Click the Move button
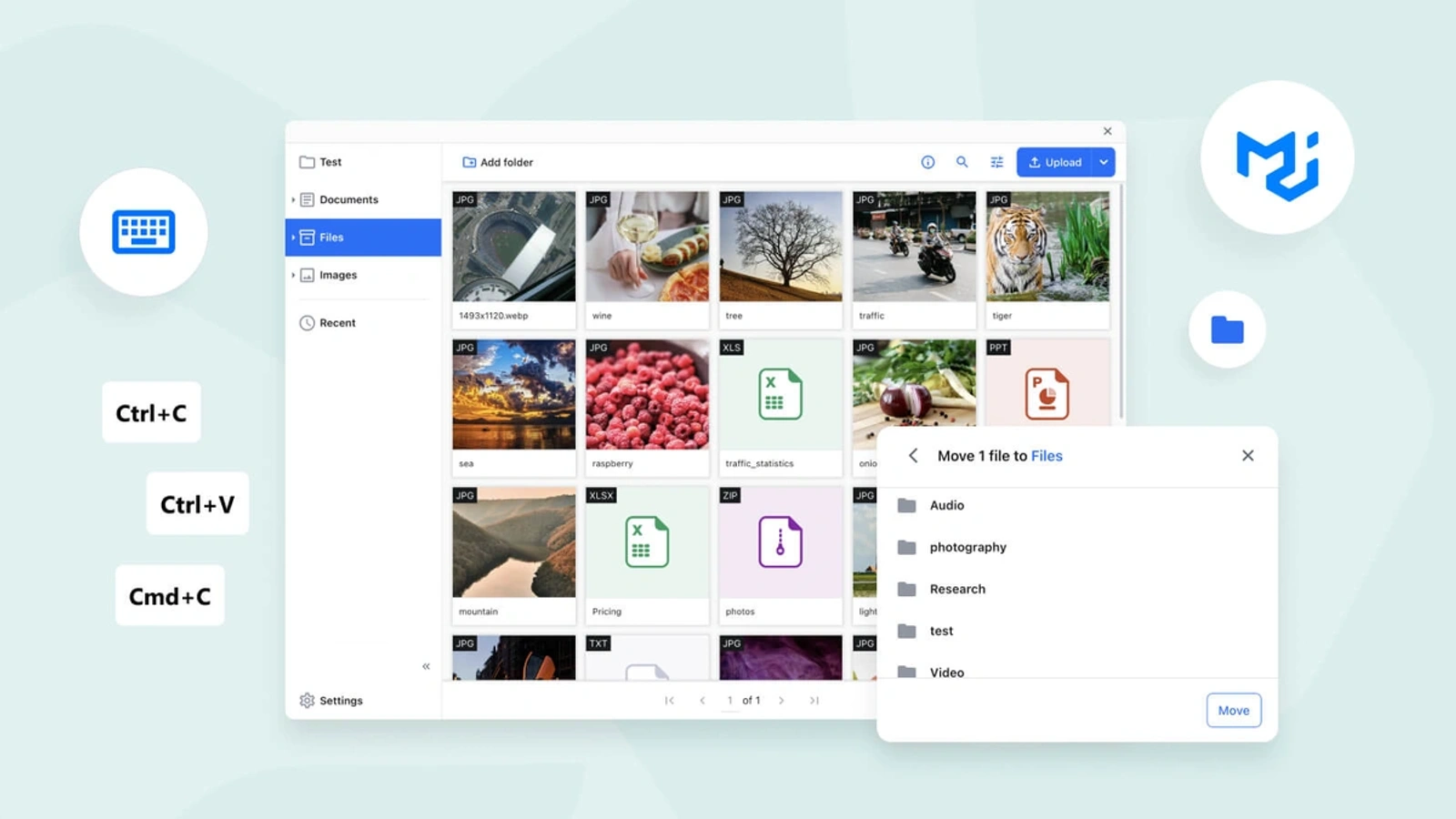This screenshot has width=1456, height=819. [1234, 711]
